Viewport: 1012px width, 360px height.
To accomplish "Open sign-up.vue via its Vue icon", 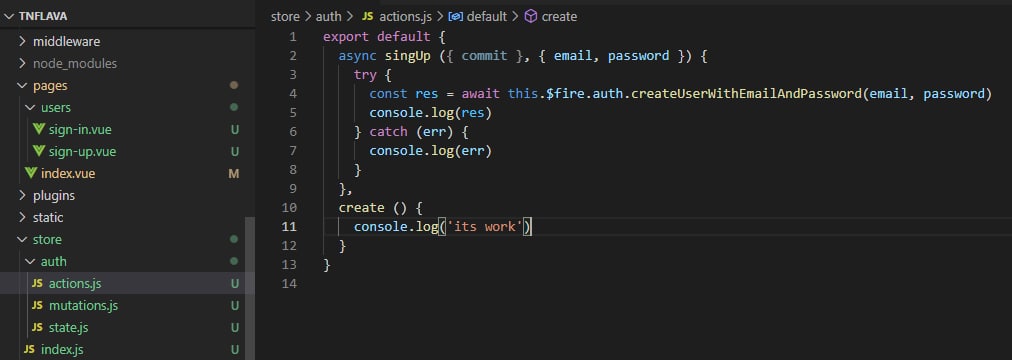I will coord(38,152).
